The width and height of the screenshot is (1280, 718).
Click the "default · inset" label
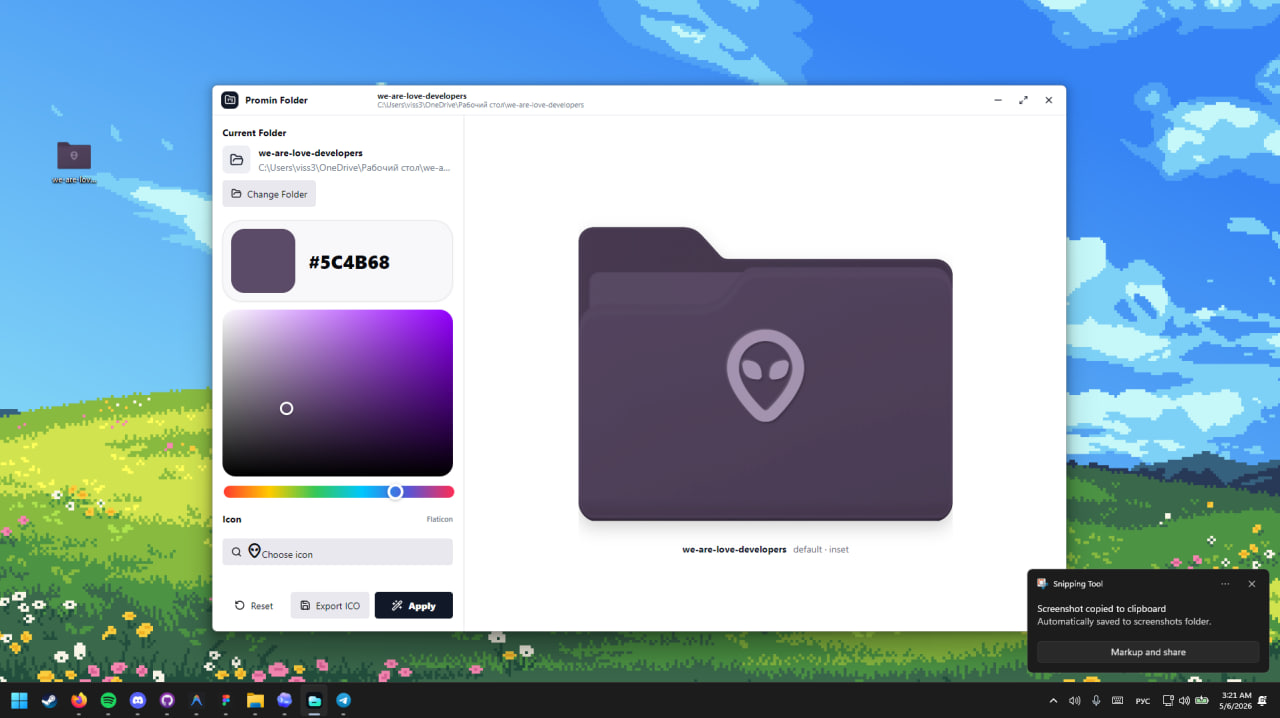(x=821, y=550)
